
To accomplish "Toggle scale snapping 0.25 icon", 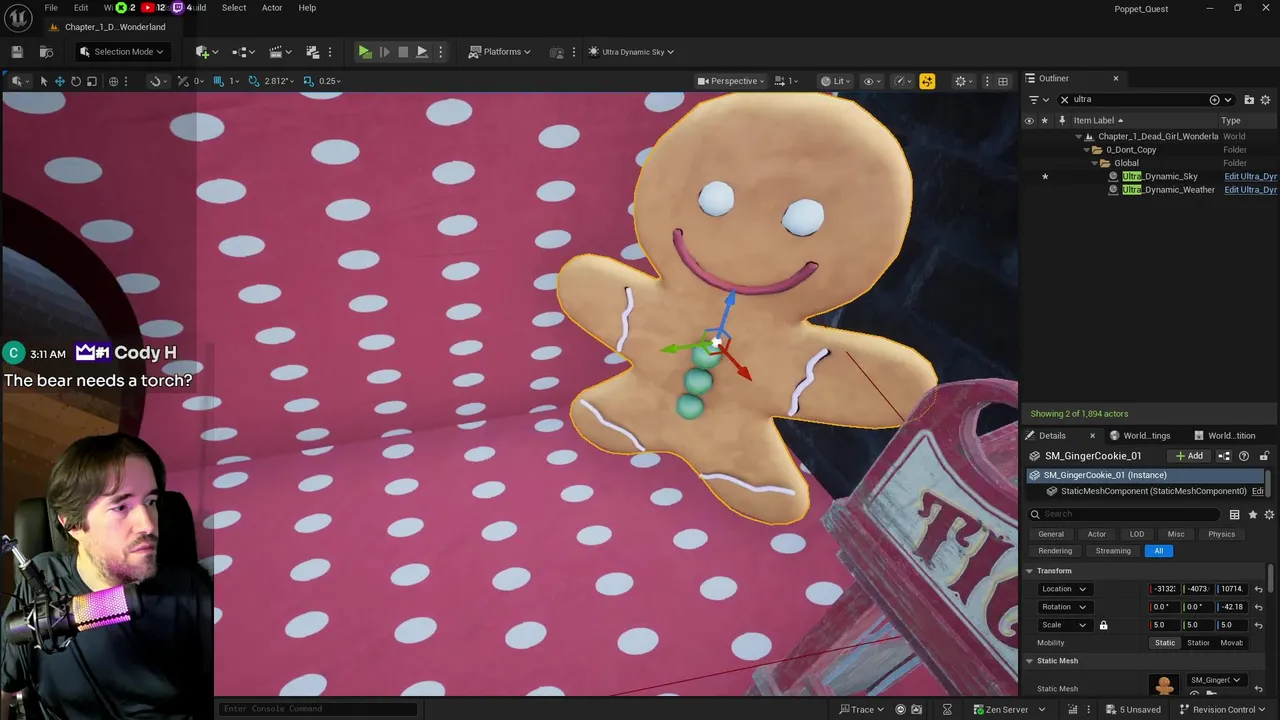I will pyautogui.click(x=308, y=81).
